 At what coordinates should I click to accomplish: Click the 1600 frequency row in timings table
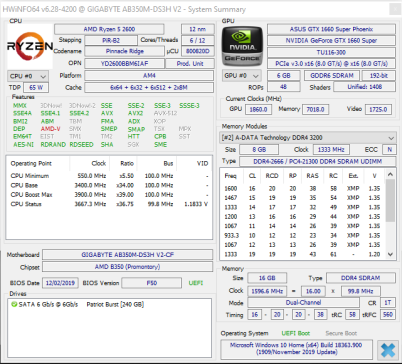tap(302, 188)
